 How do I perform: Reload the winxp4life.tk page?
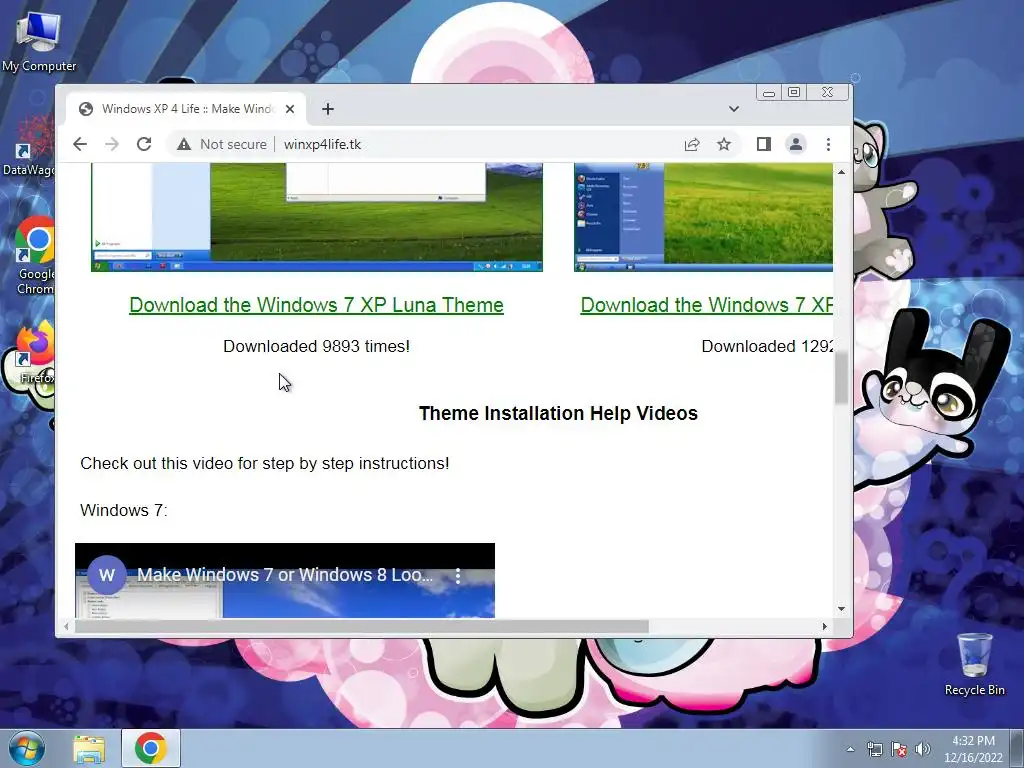pos(144,144)
